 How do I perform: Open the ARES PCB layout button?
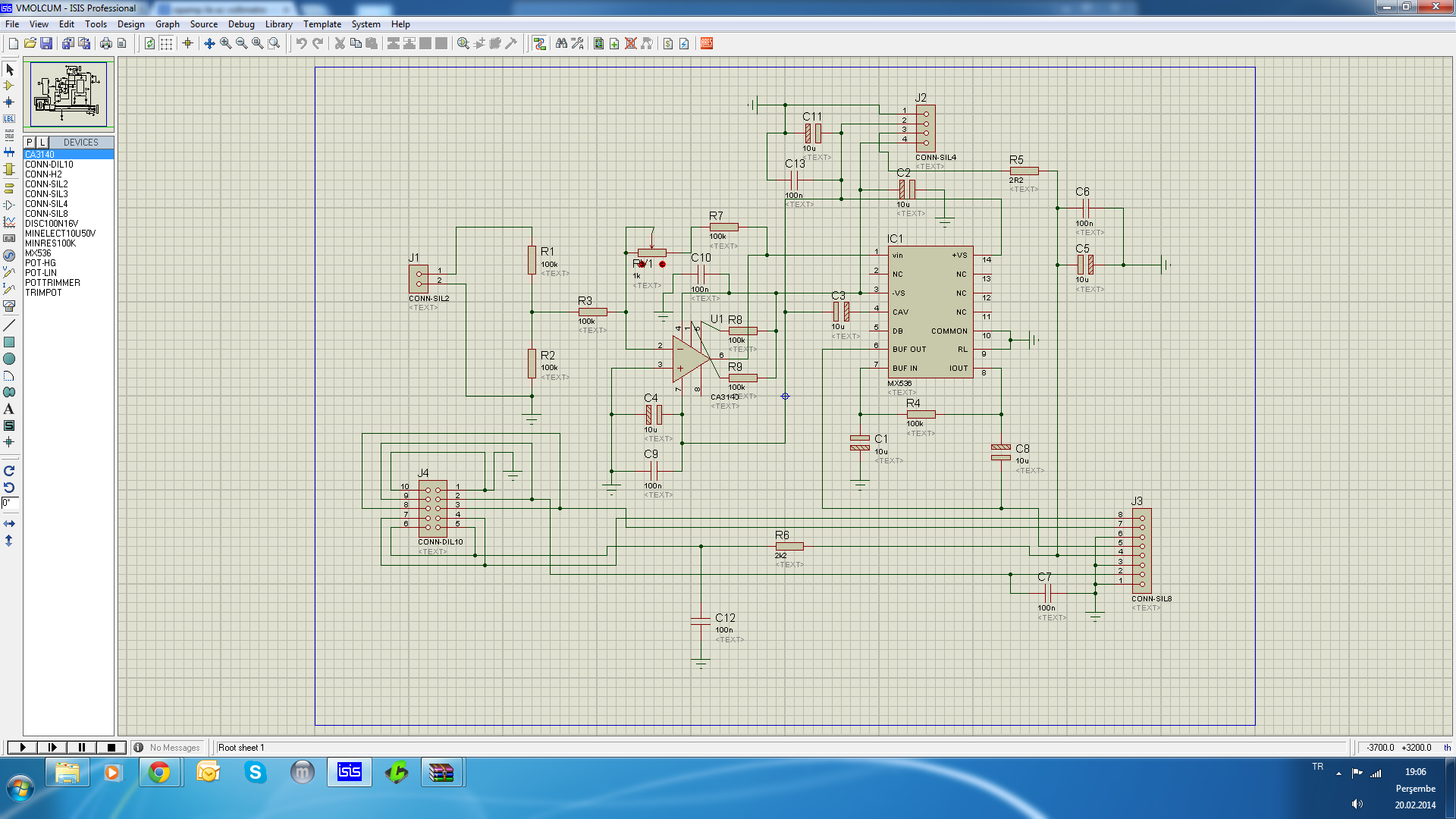(707, 43)
